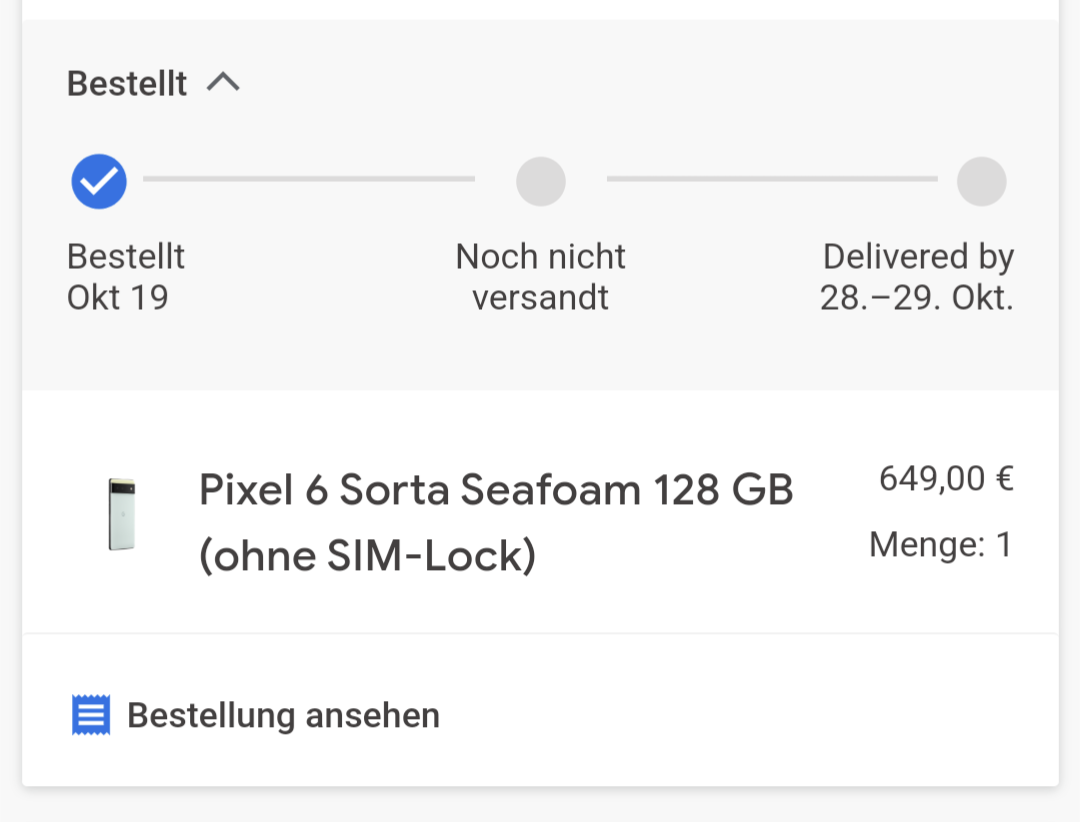
Task: Collapse the Bestellt section using the chevron
Action: pos(223,83)
